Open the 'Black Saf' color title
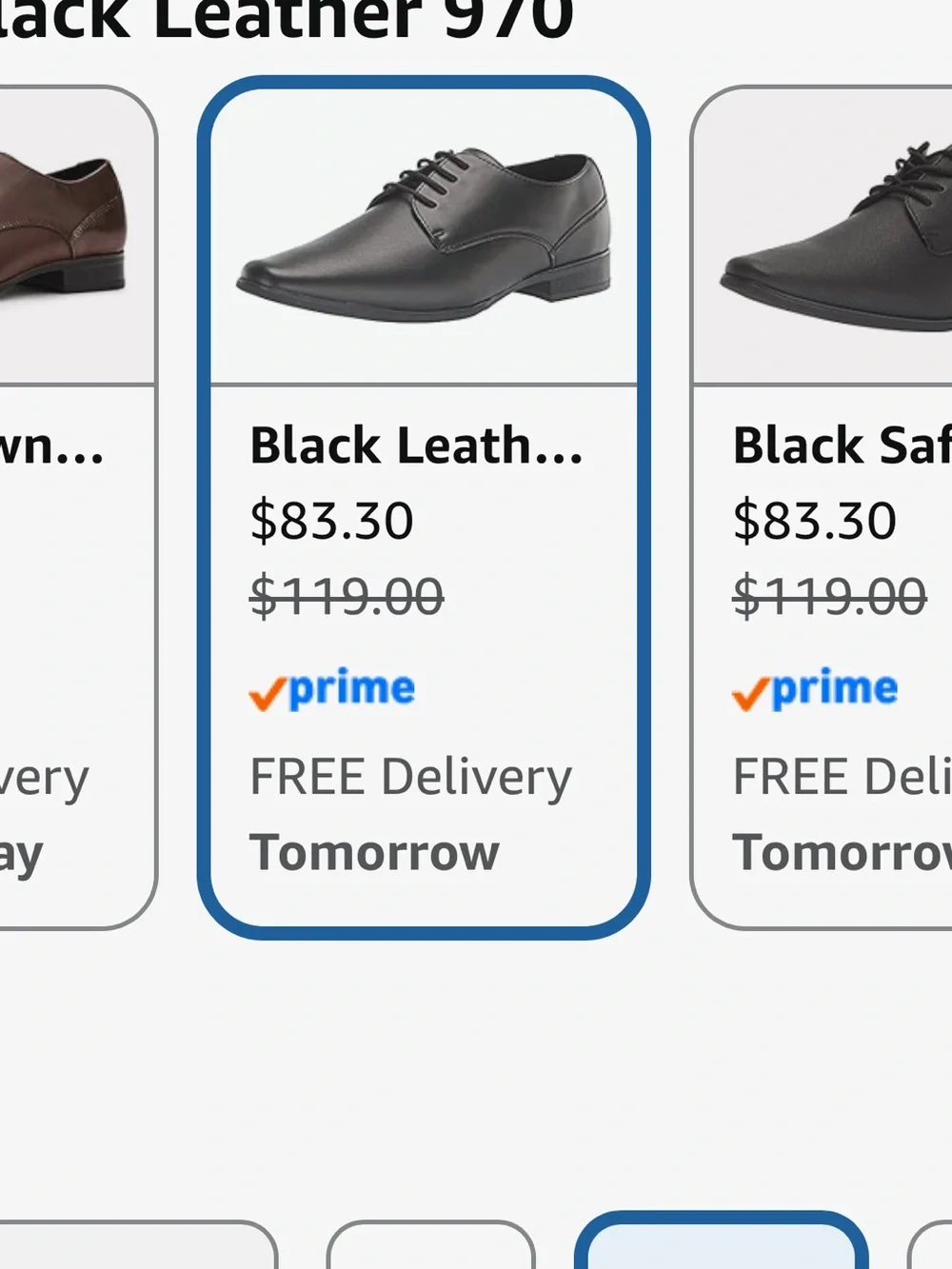Viewport: 952px width, 1269px height. pos(842,446)
